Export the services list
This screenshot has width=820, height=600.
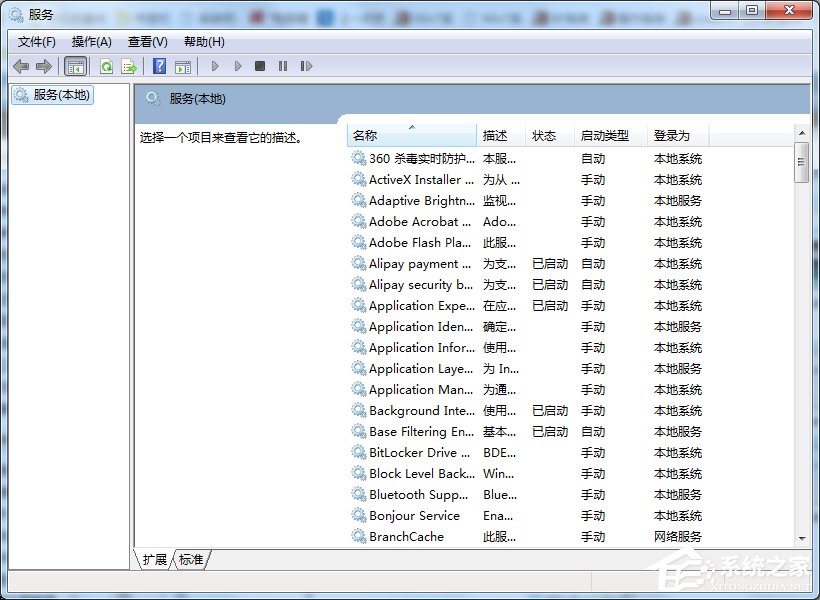point(130,66)
